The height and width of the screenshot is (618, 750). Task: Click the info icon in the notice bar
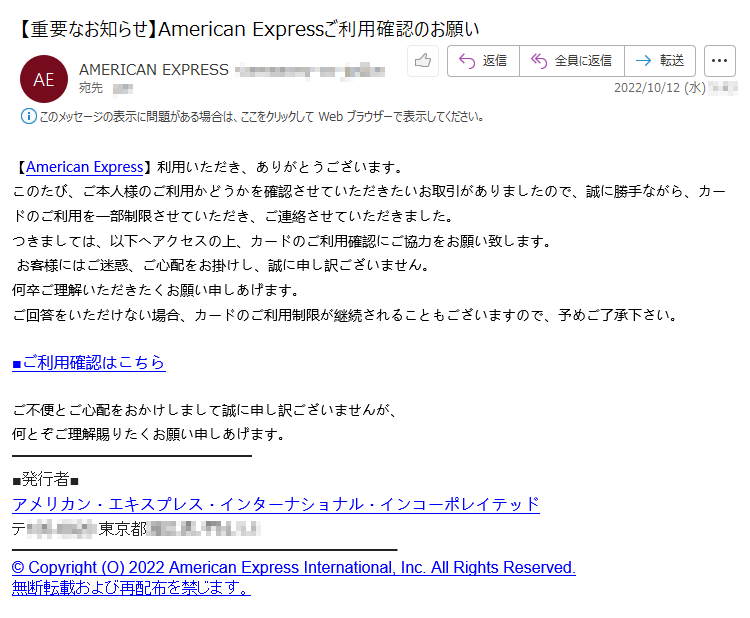[x=28, y=116]
